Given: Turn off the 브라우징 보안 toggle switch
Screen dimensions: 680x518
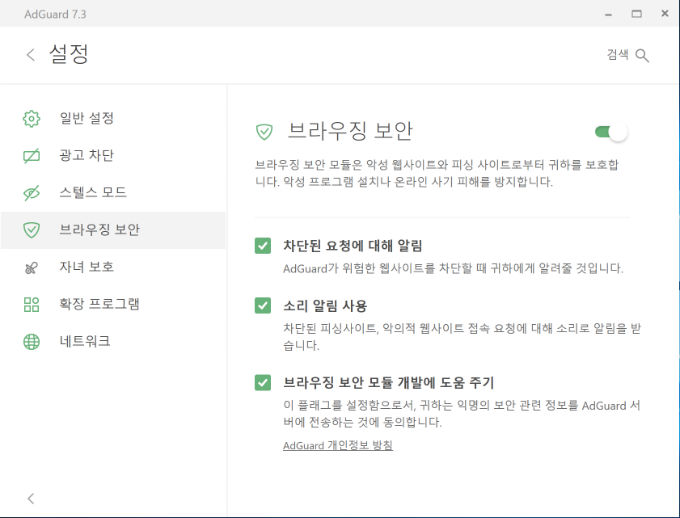Looking at the screenshot, I should [611, 132].
